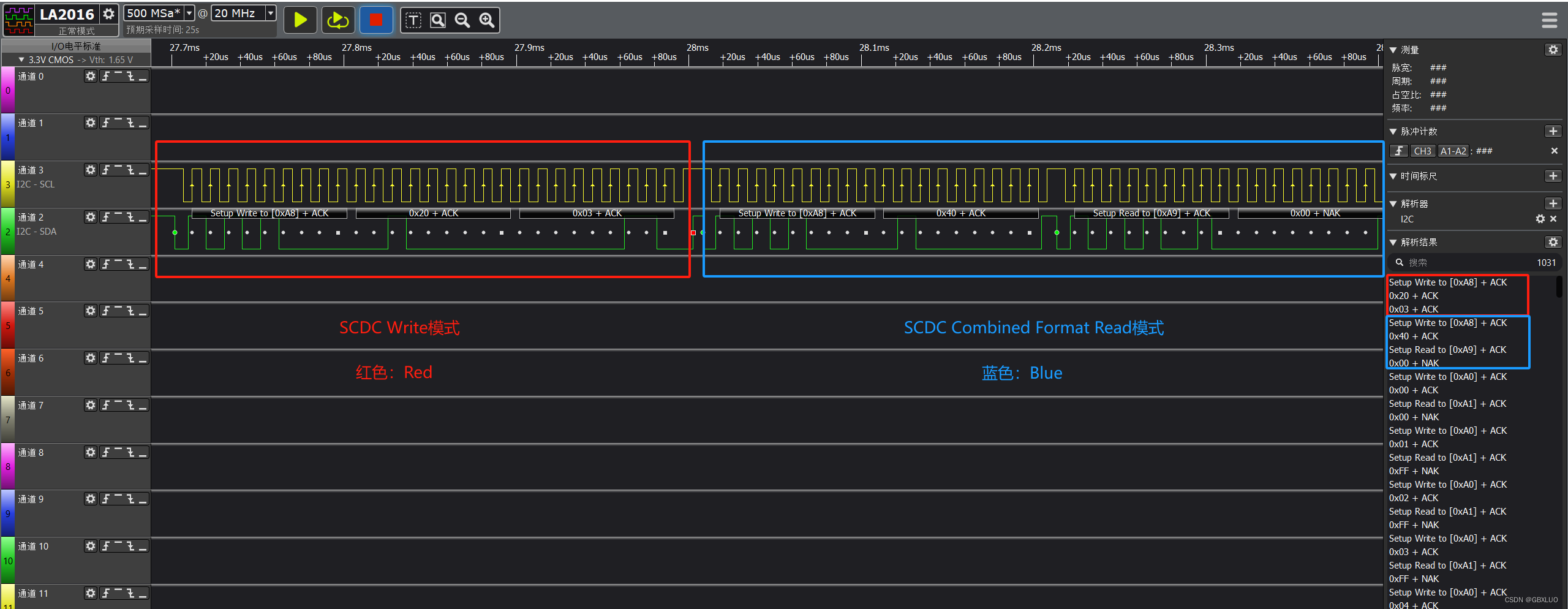This screenshot has height=609, width=1568.
Task: Click the CH3 channel selector button
Action: tap(1422, 151)
